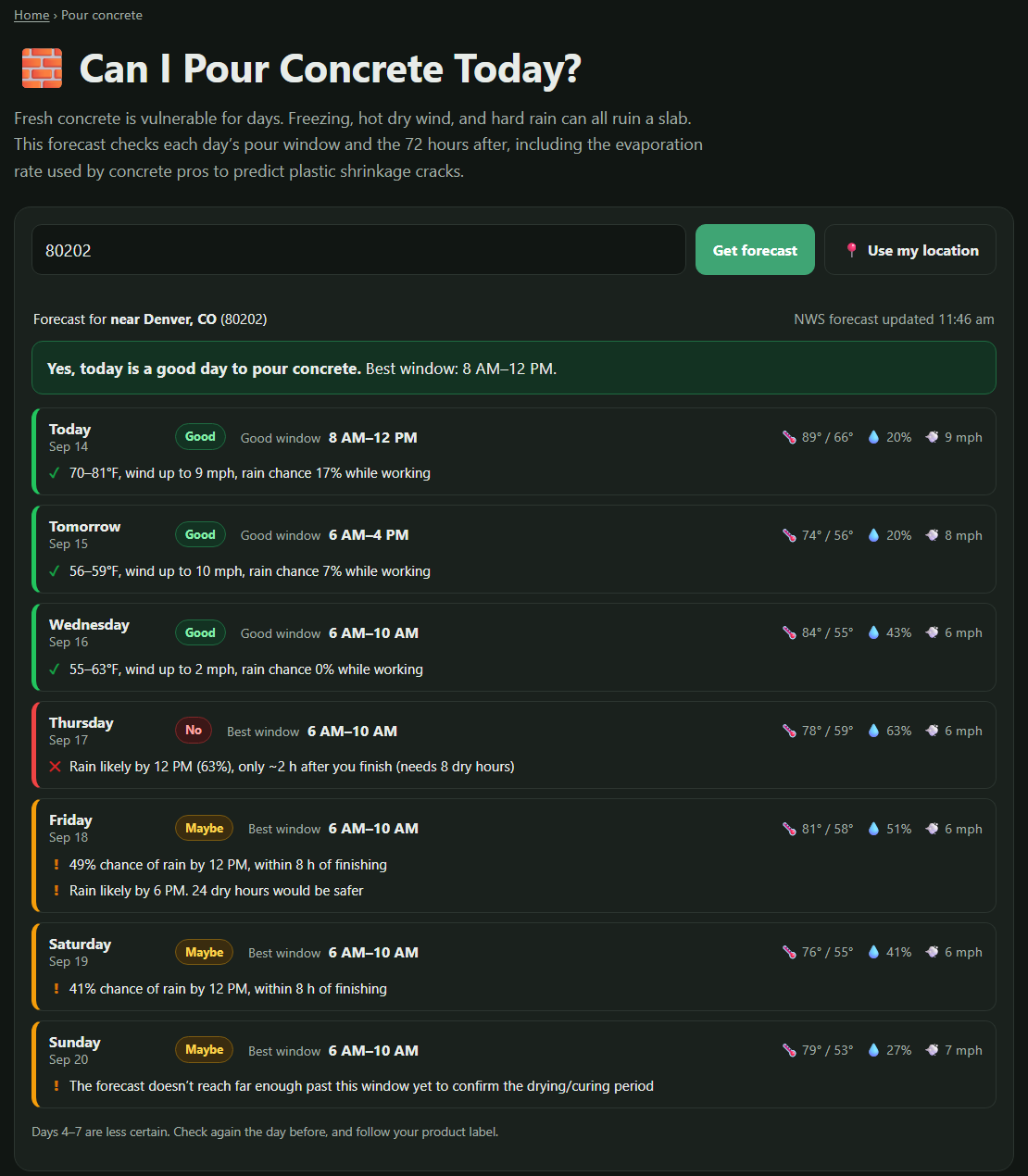Click the Good badge in Tomorrow's card
1028x1176 pixels.
coord(200,534)
